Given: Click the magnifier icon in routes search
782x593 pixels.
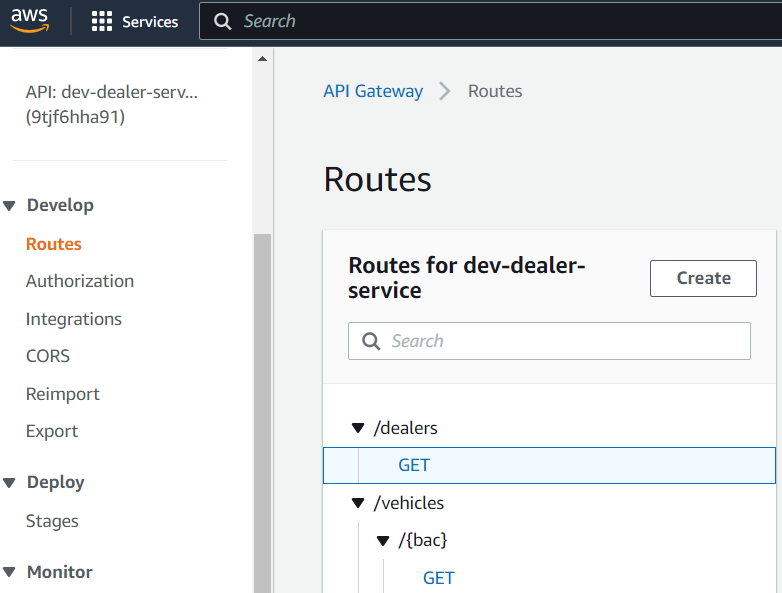Looking at the screenshot, I should (x=371, y=341).
